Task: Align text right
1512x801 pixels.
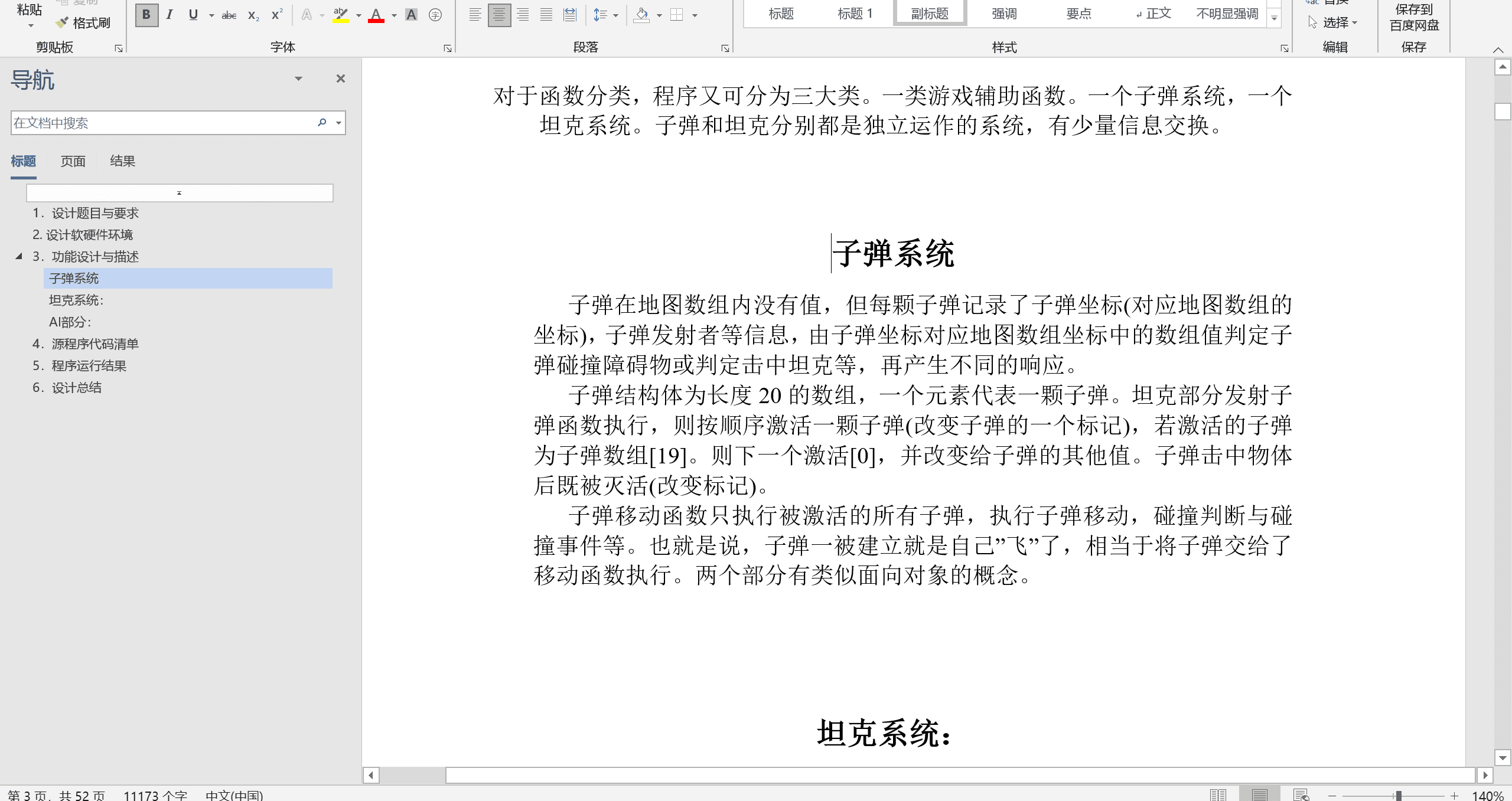Action: point(523,15)
